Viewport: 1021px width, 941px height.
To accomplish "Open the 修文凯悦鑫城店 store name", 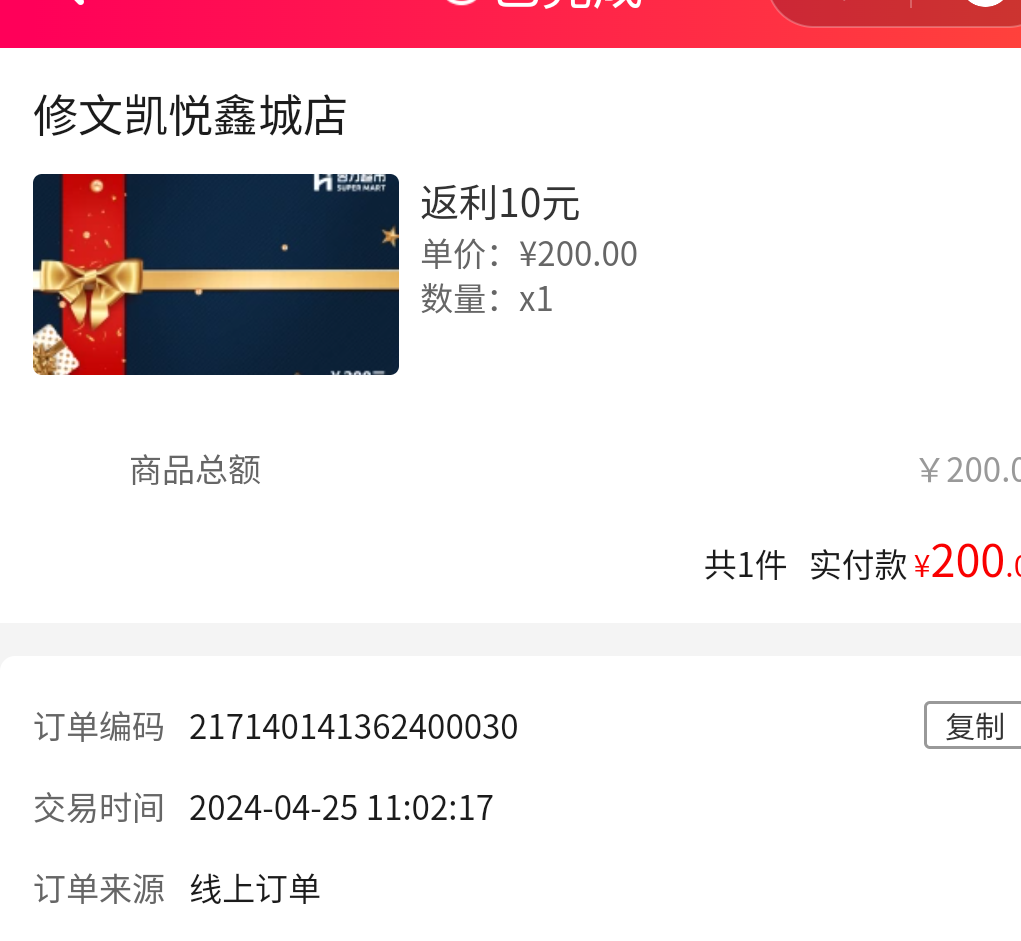I will [x=189, y=115].
